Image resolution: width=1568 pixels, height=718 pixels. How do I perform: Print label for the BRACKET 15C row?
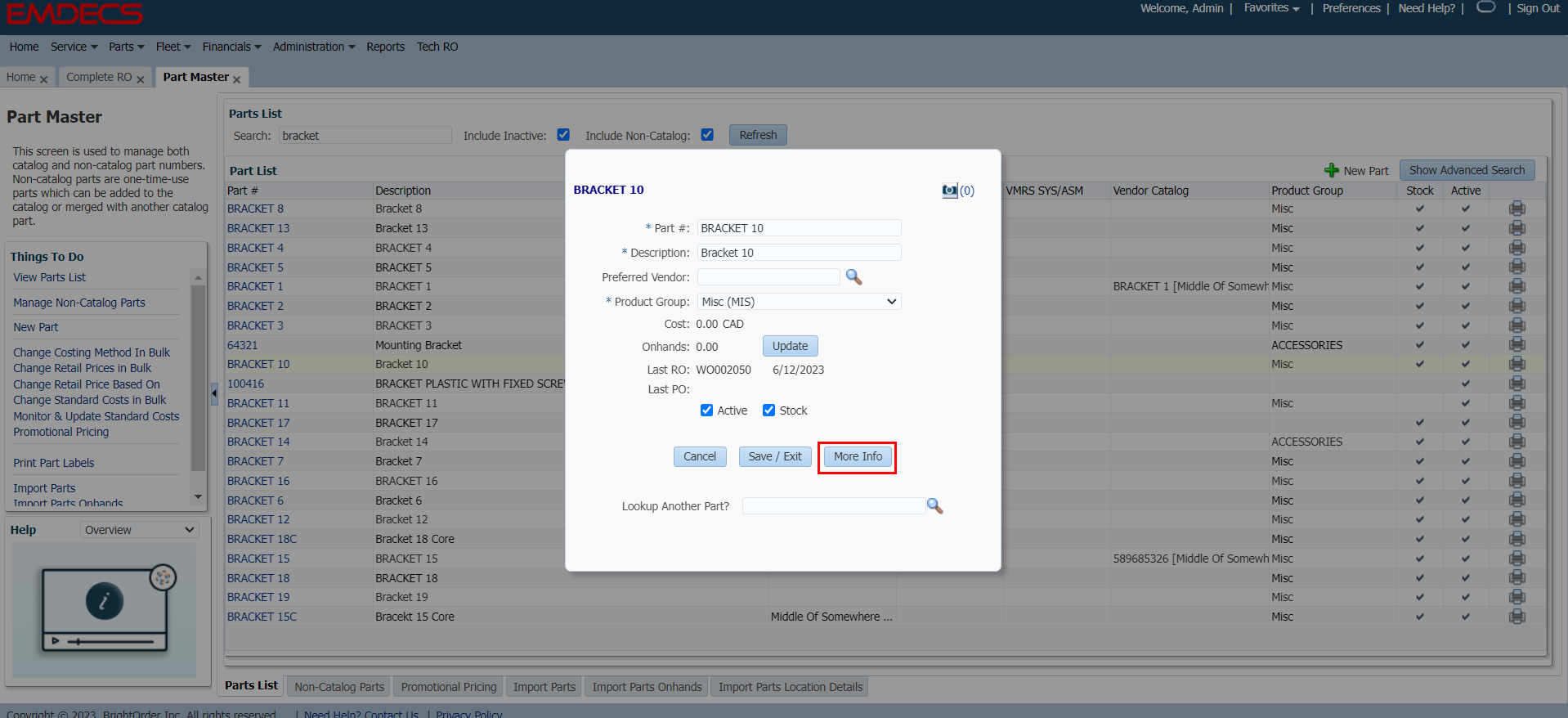pos(1517,617)
